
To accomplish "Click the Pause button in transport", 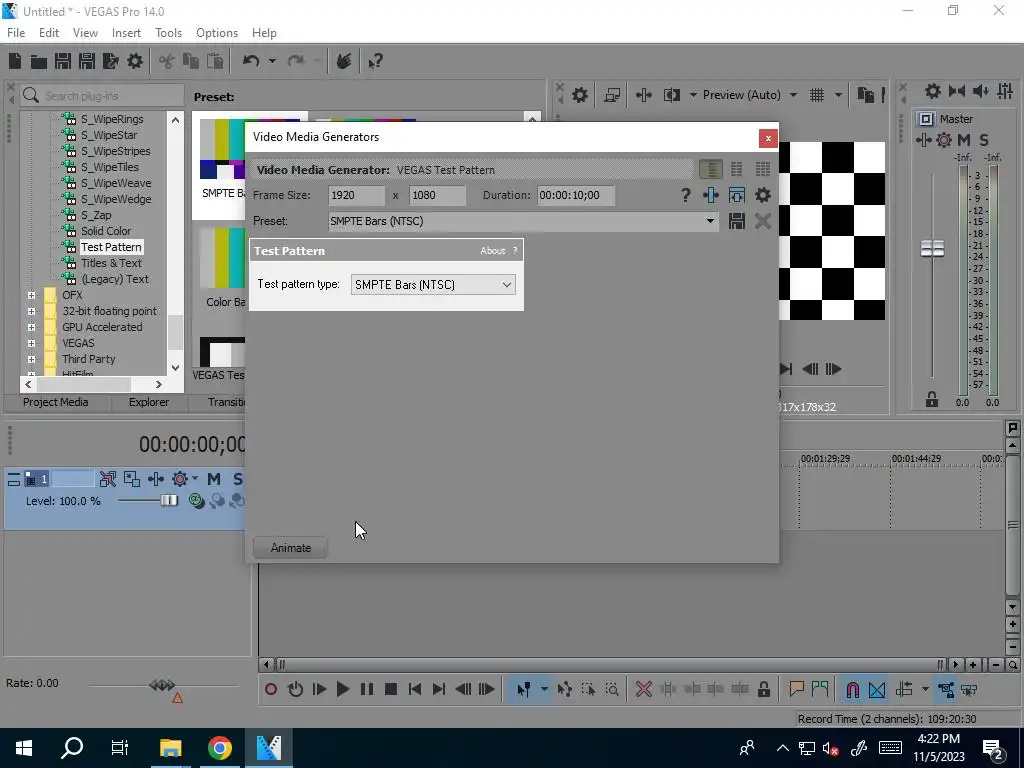I will (x=366, y=689).
